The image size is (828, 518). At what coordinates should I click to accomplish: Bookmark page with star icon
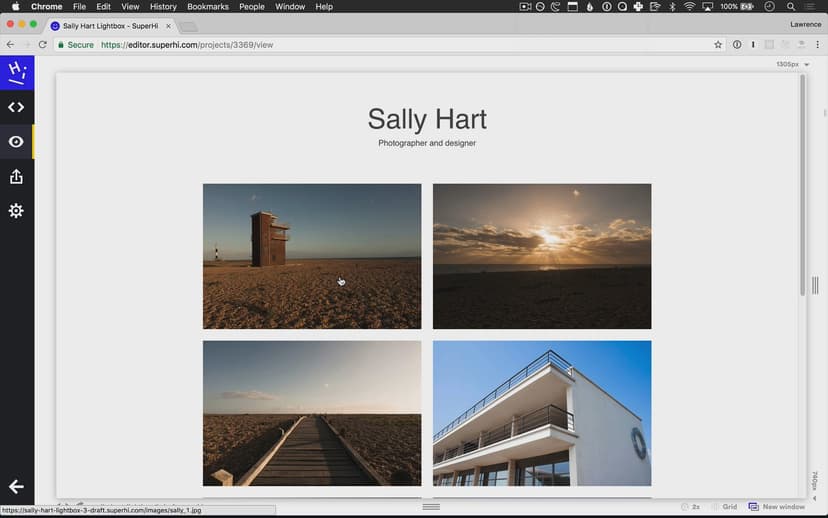point(718,45)
